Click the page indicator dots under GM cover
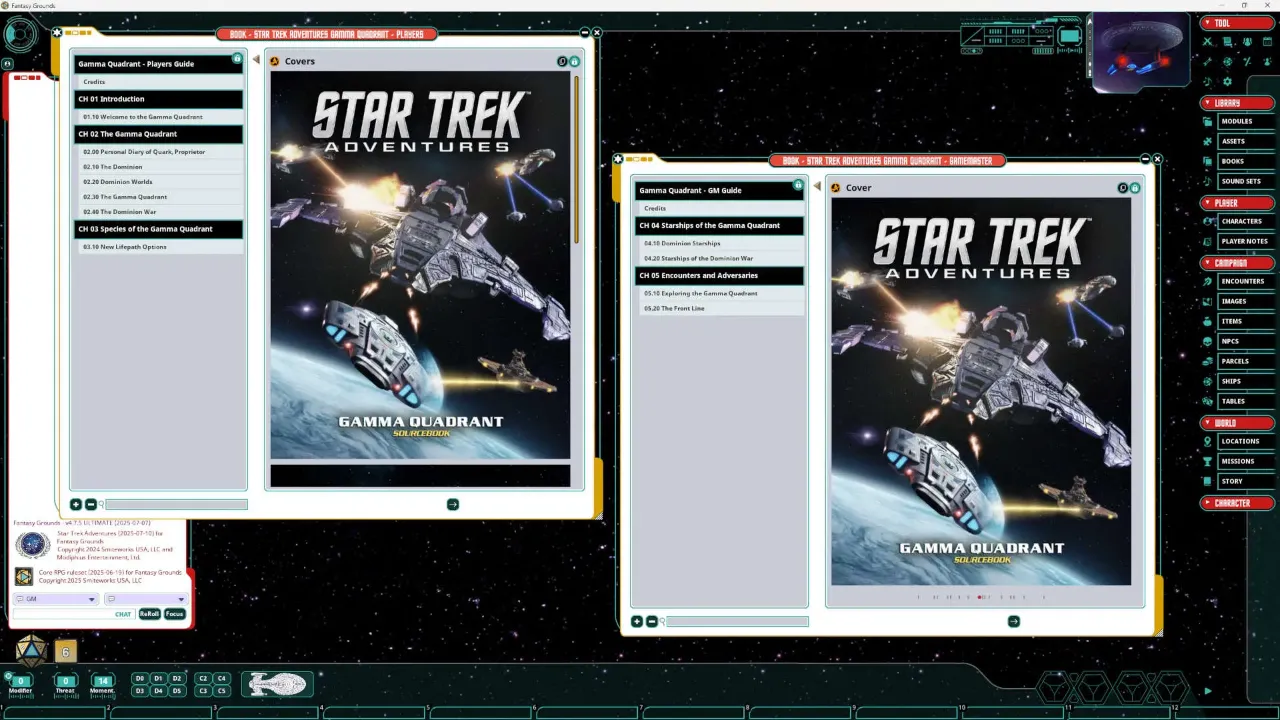1280x720 pixels. (981, 597)
